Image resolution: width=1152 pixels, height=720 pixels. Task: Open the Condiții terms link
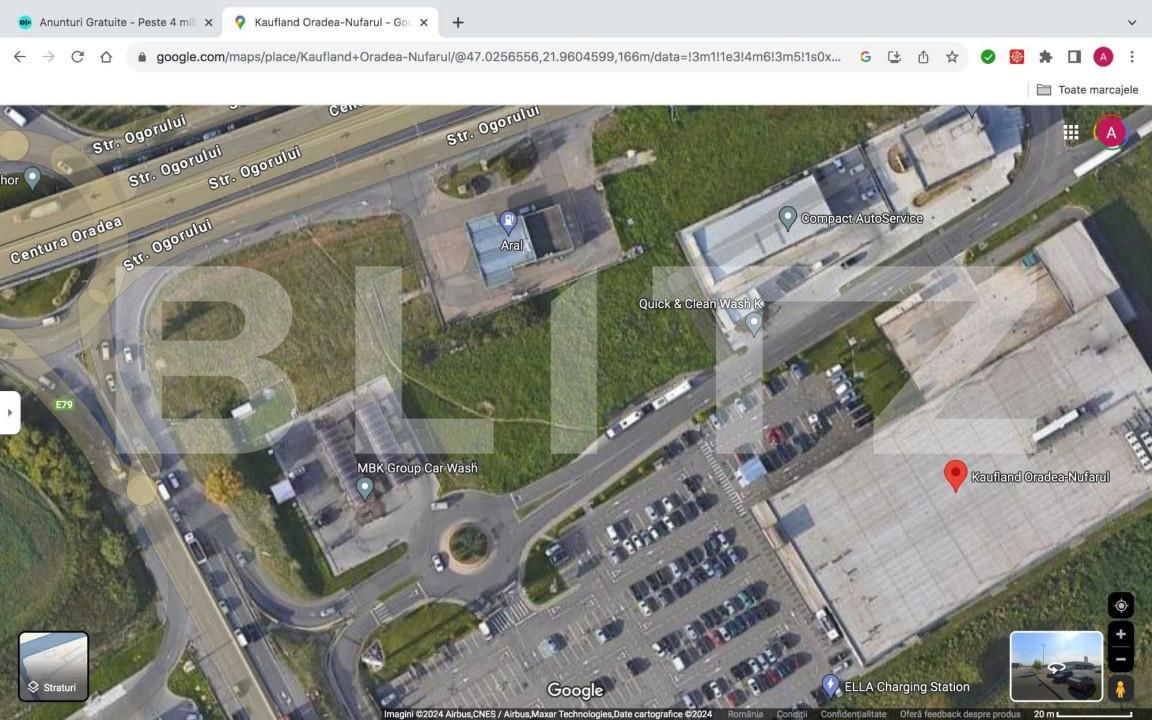(x=791, y=714)
